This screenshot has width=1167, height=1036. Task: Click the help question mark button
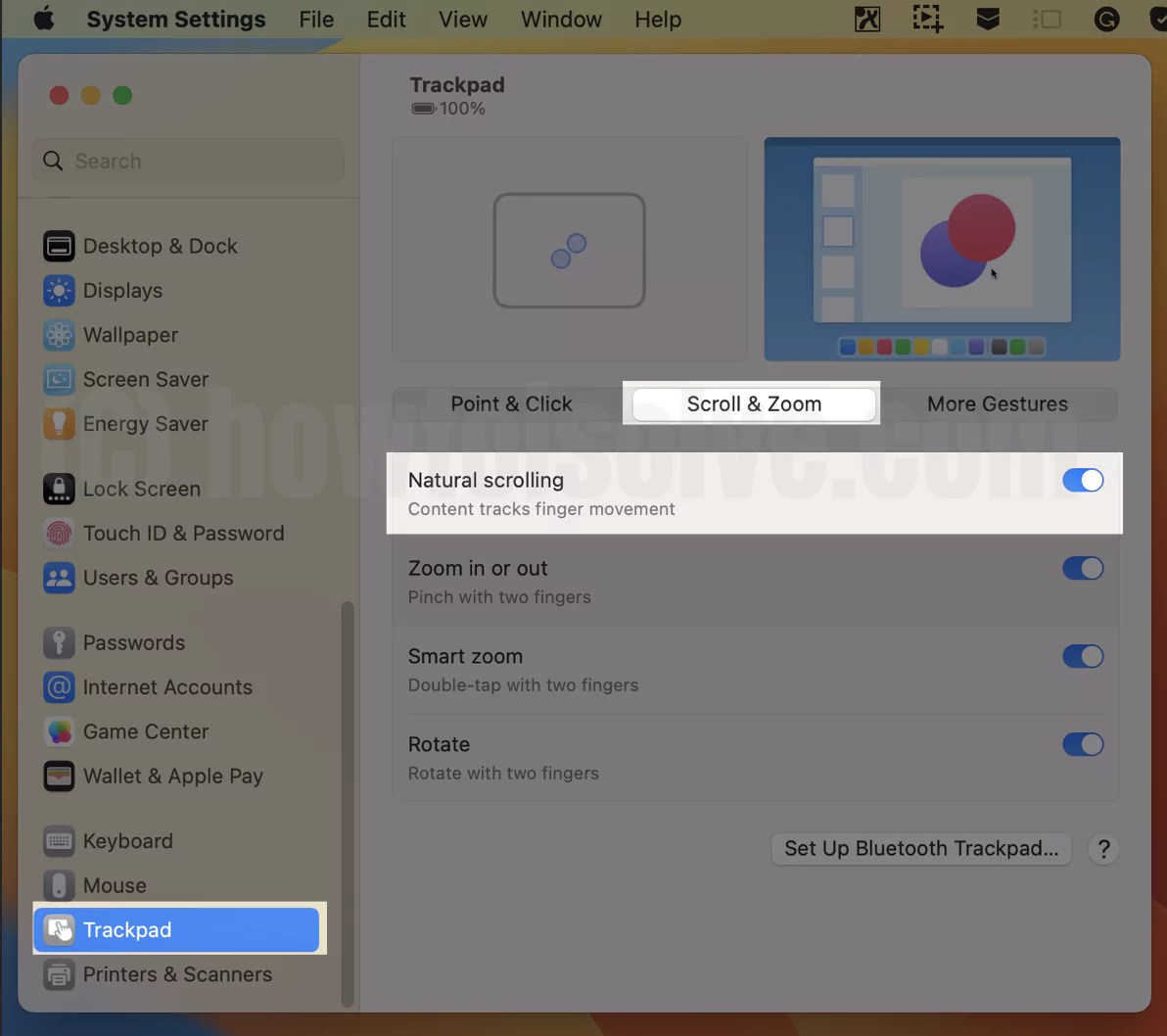[x=1103, y=849]
